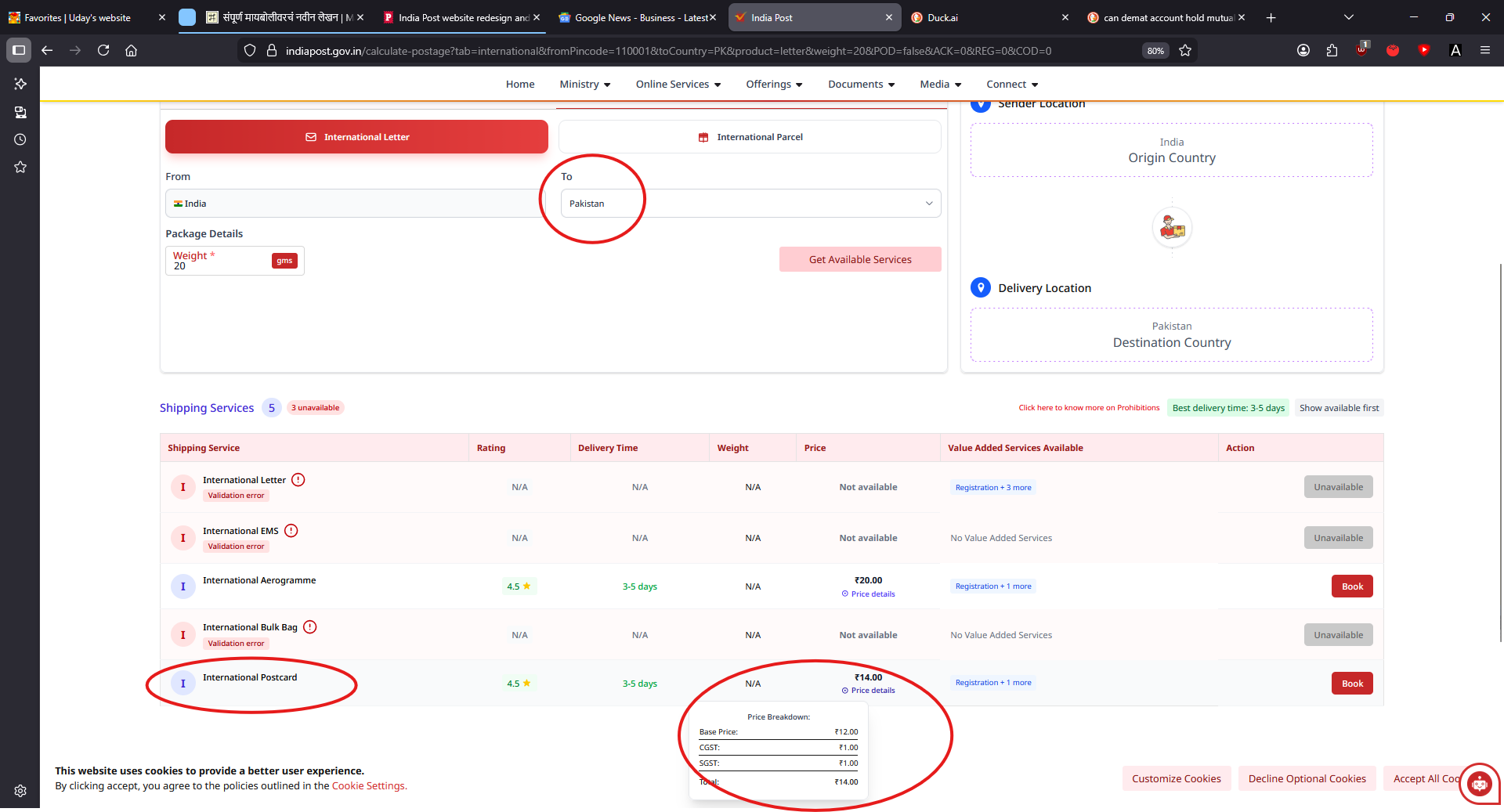Screen dimensions: 1504x812
Task: Open sidebar history clock icon
Action: 20,139
